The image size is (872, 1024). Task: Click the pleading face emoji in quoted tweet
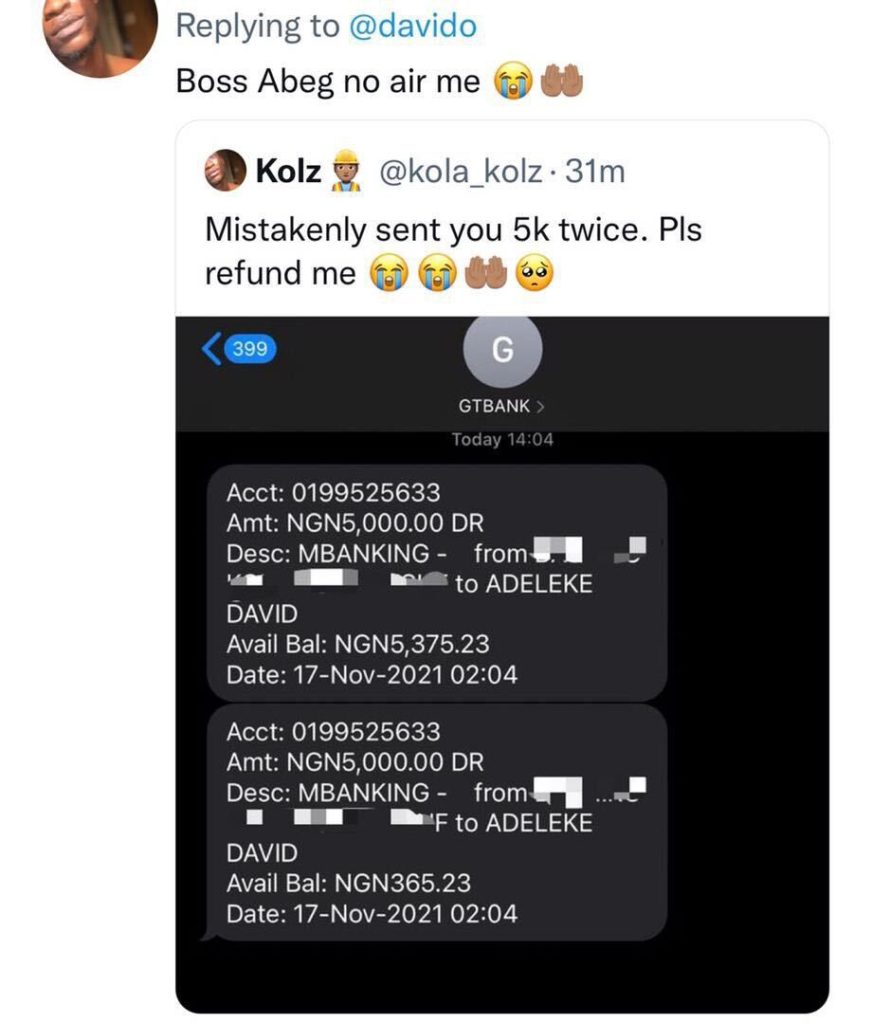(x=534, y=273)
